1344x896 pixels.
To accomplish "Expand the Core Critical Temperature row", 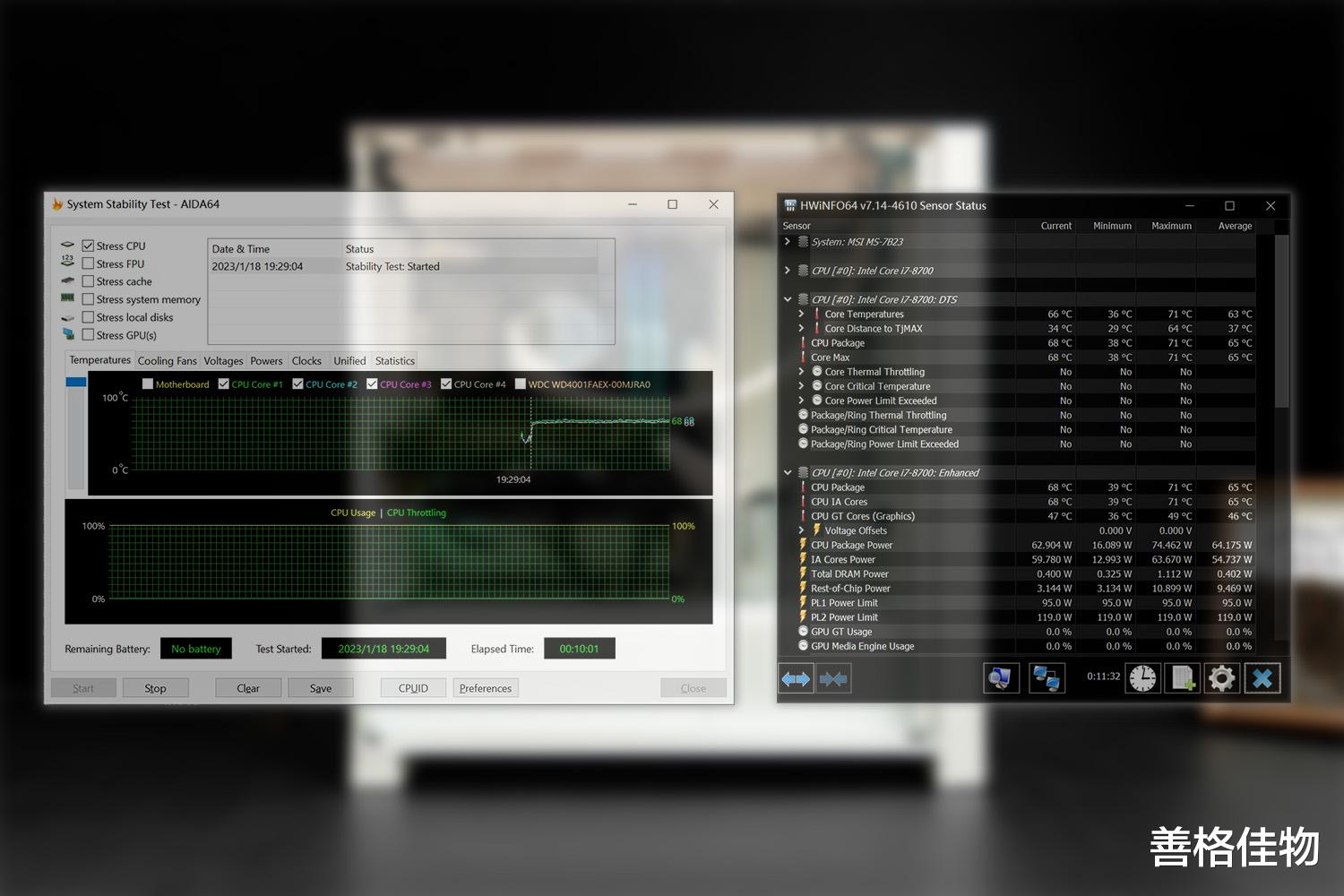I will (801, 386).
